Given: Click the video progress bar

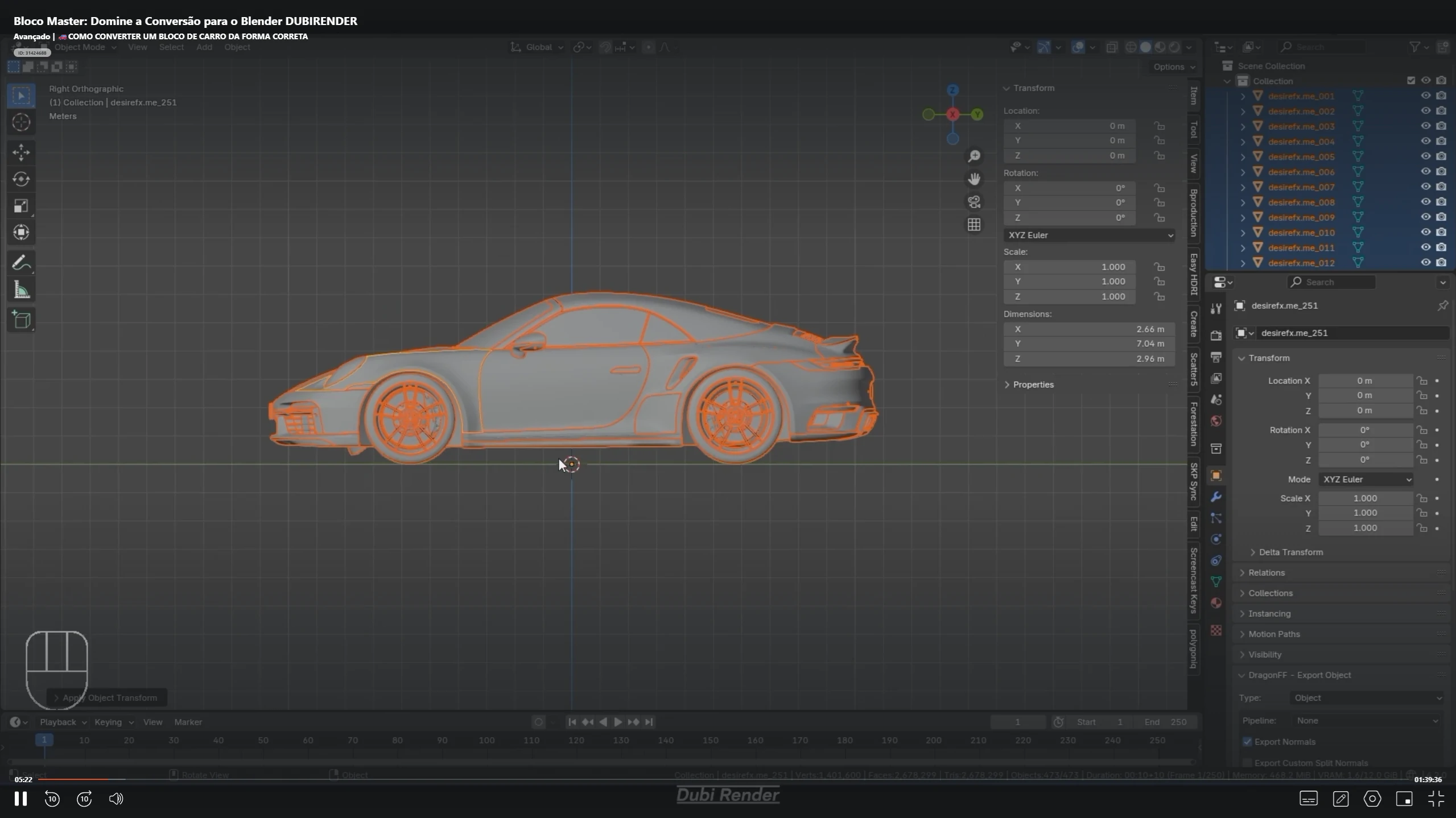Looking at the screenshot, I should (723, 779).
